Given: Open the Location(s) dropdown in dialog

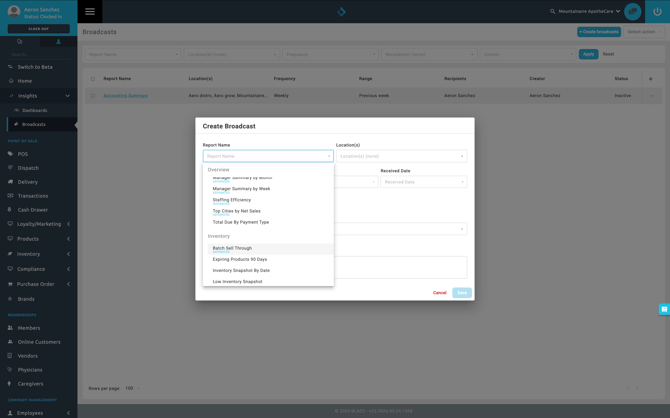Looking at the screenshot, I should coord(400,156).
